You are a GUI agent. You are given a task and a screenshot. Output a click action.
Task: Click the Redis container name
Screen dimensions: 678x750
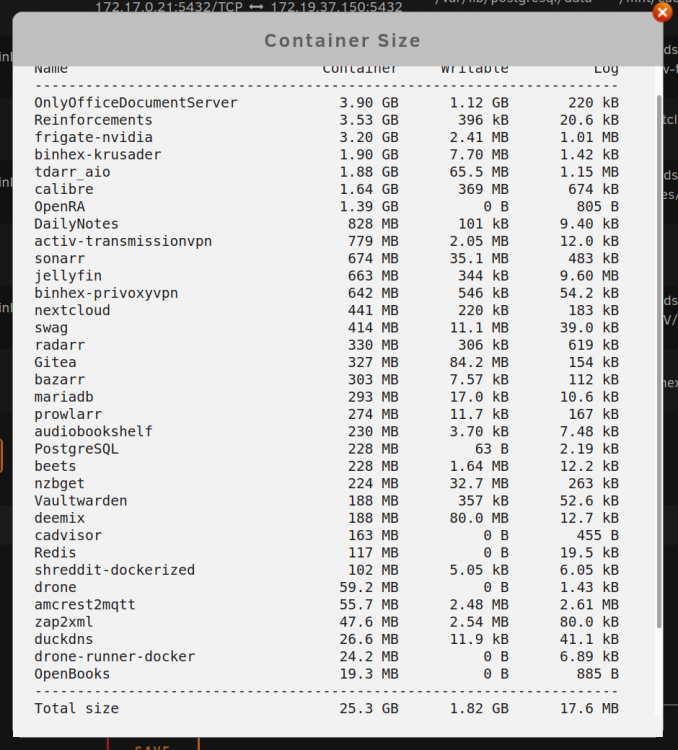click(55, 552)
